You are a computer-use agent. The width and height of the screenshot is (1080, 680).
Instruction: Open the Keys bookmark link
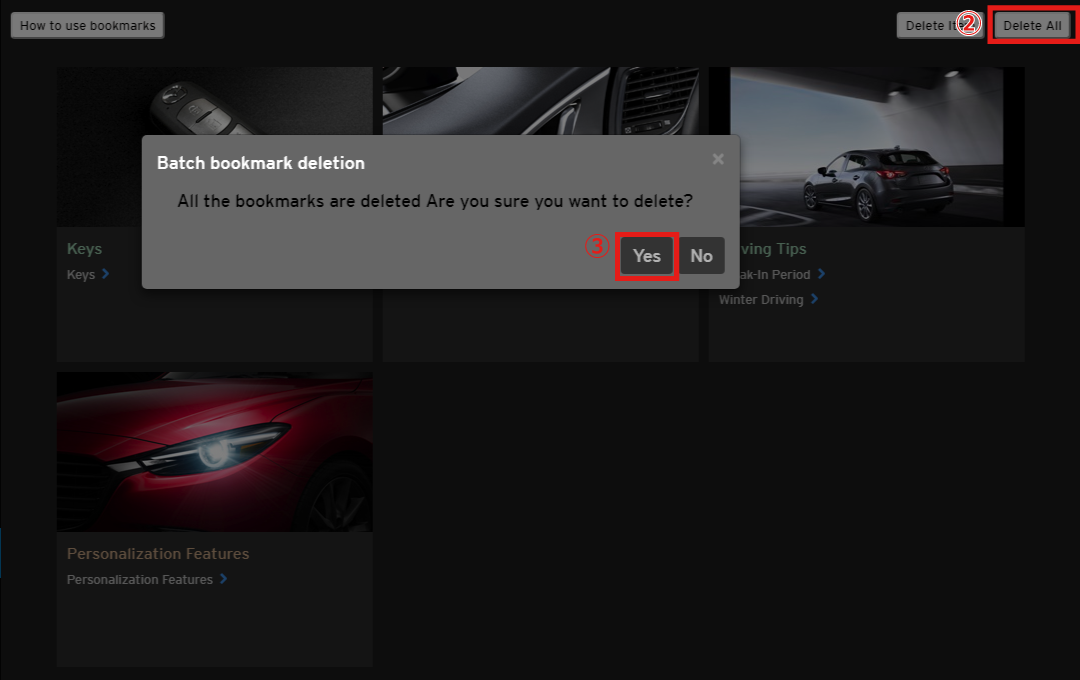81,274
